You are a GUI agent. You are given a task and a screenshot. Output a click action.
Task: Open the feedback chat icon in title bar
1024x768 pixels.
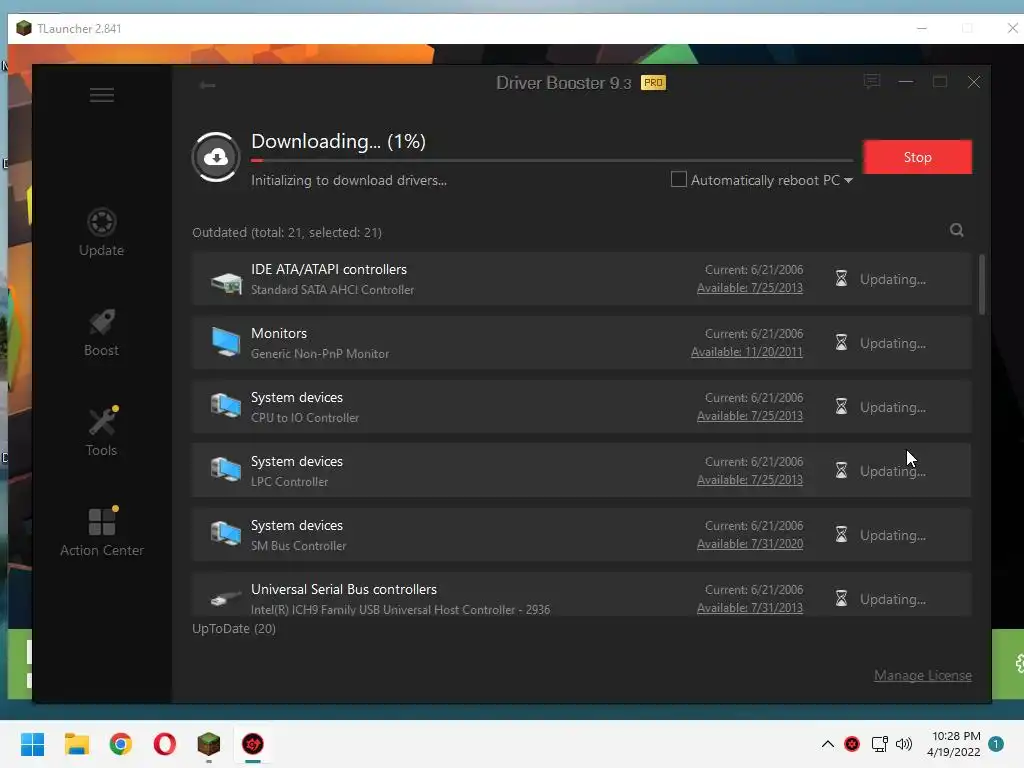[x=872, y=82]
